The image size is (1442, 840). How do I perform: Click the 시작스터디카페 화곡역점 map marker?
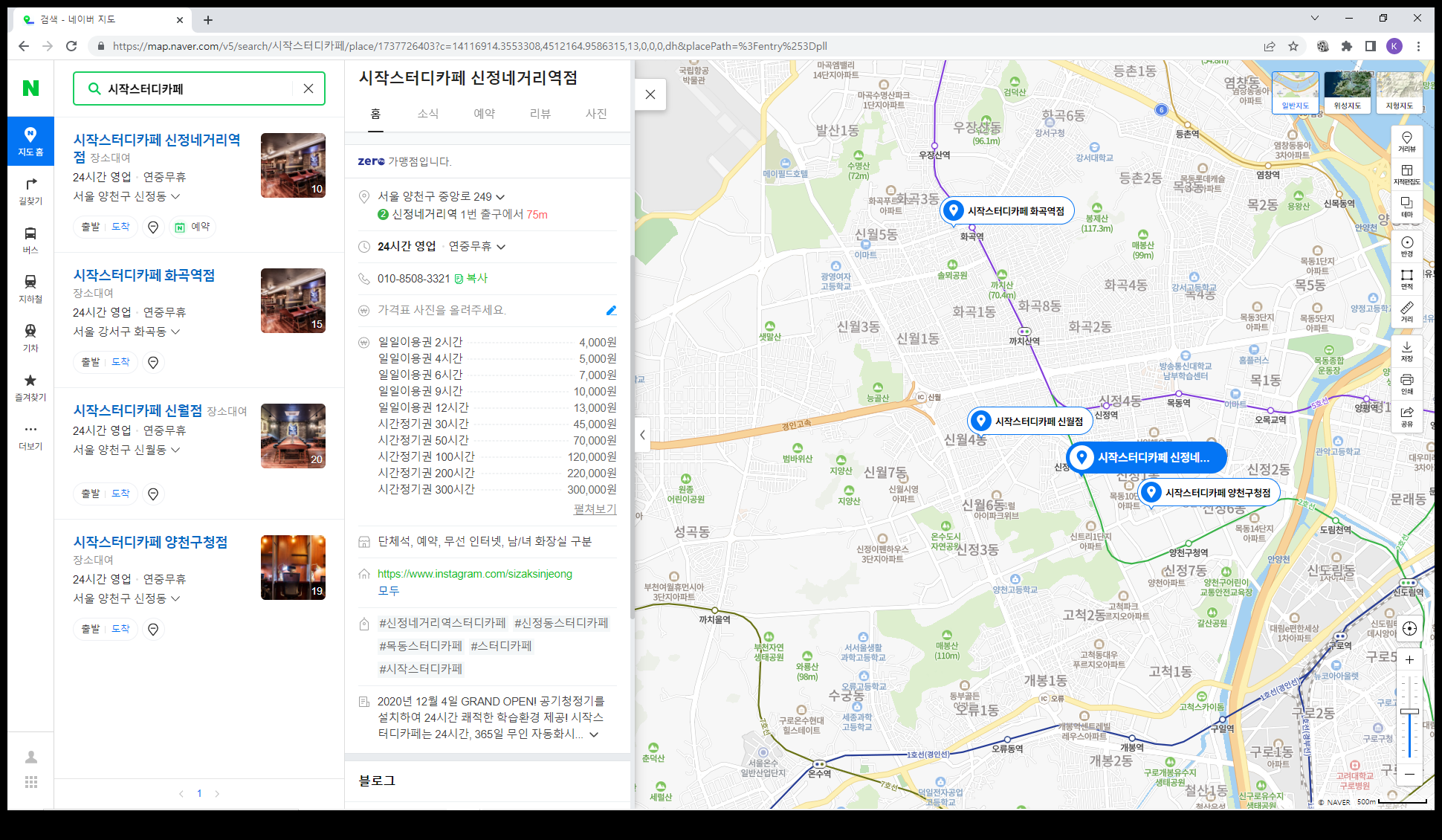pos(1007,211)
